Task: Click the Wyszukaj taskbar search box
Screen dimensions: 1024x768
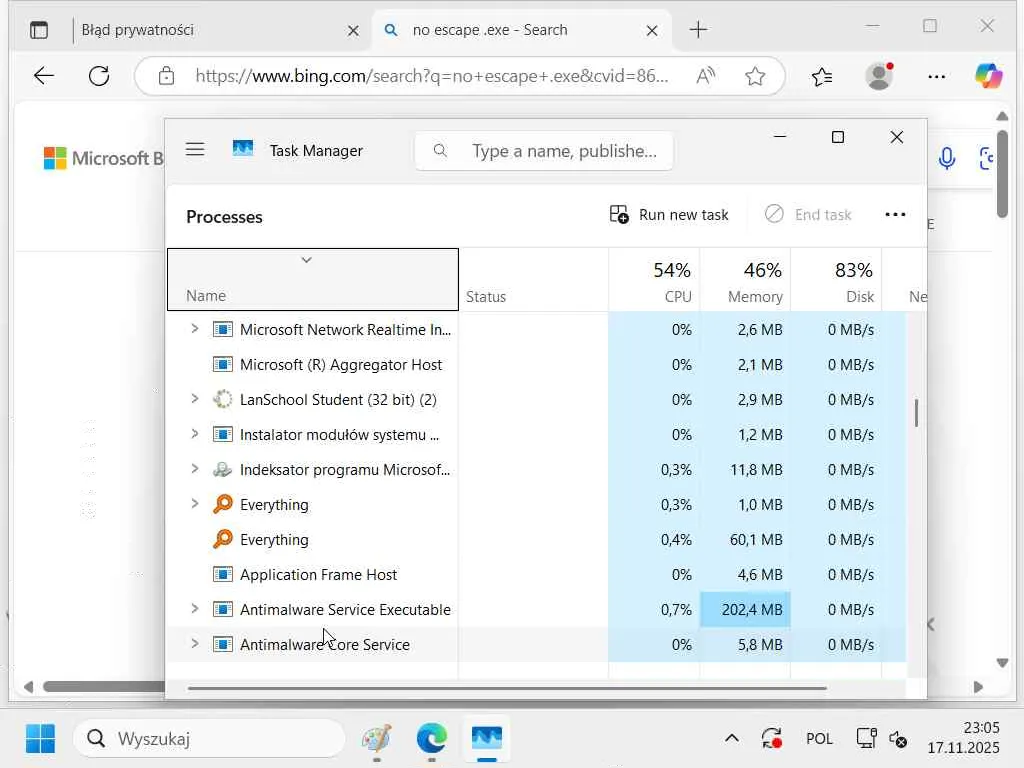Action: [x=209, y=739]
